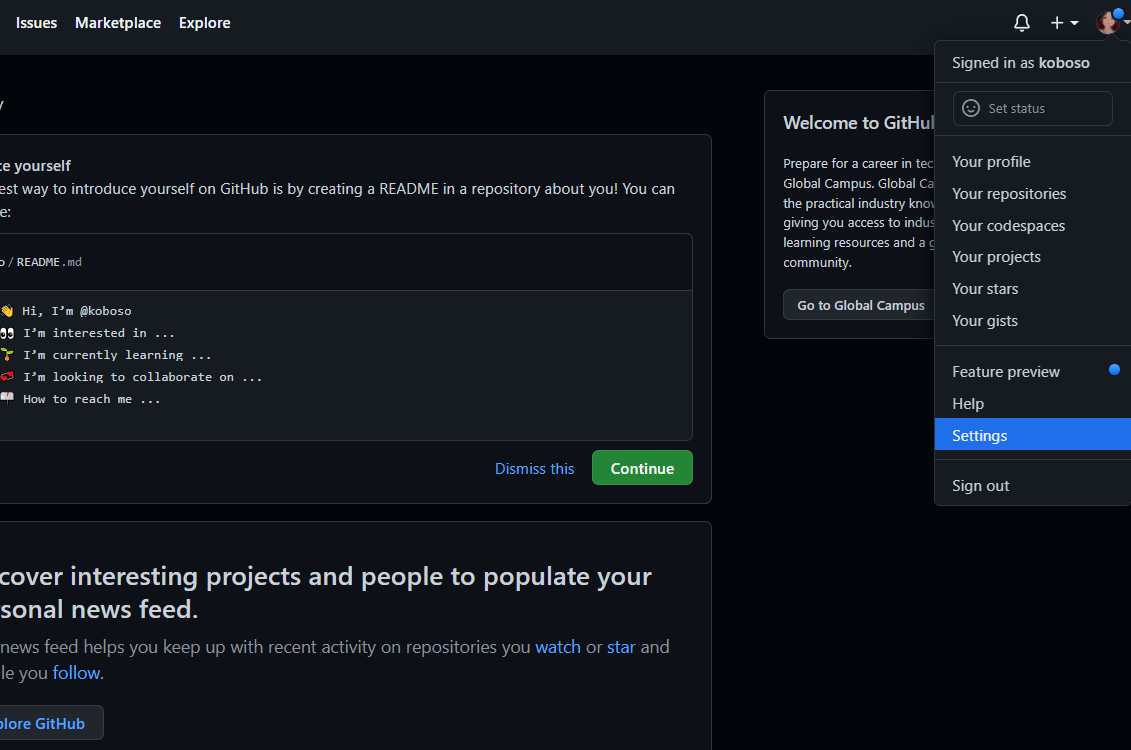The image size is (1131, 750).
Task: Click the line "I'm looking to collaborate on ..."
Action: click(142, 377)
